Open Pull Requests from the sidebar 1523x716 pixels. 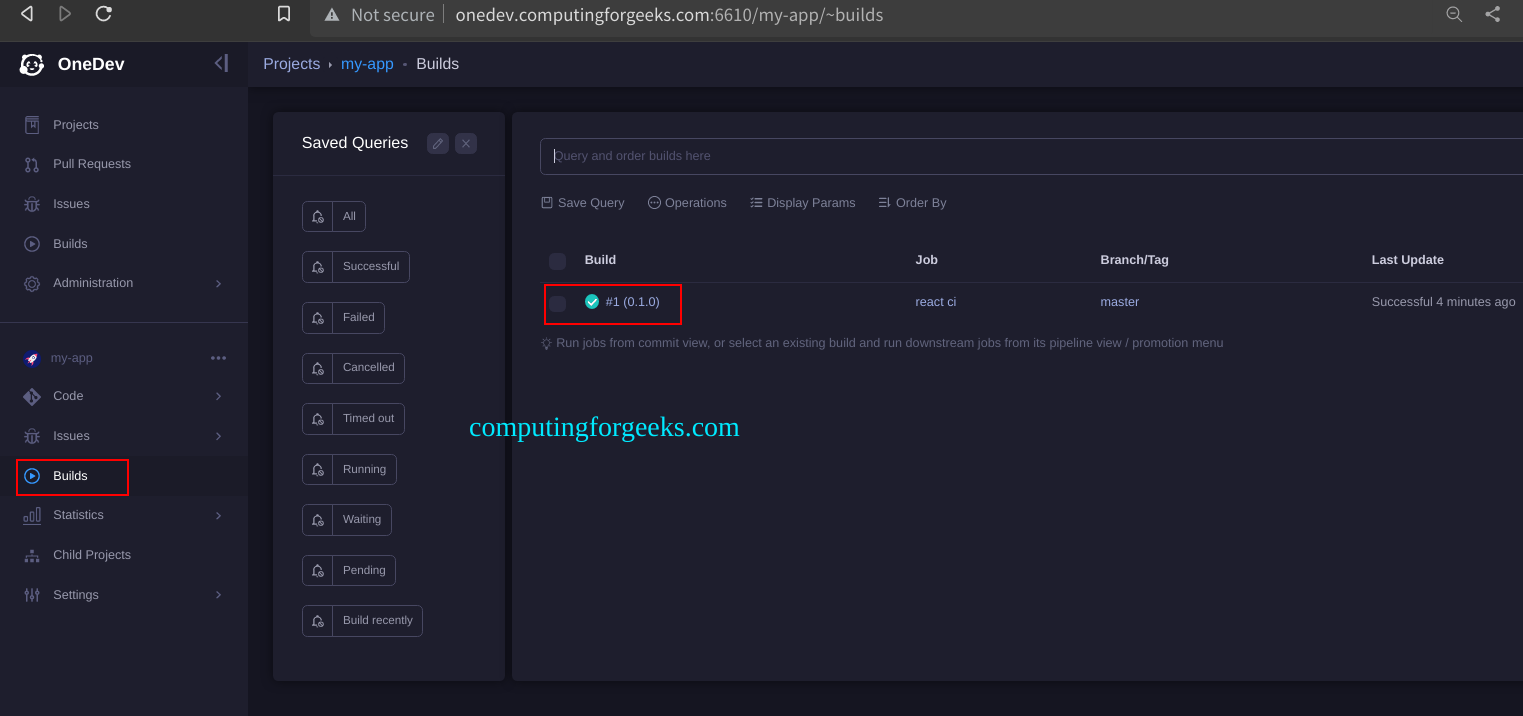91,163
